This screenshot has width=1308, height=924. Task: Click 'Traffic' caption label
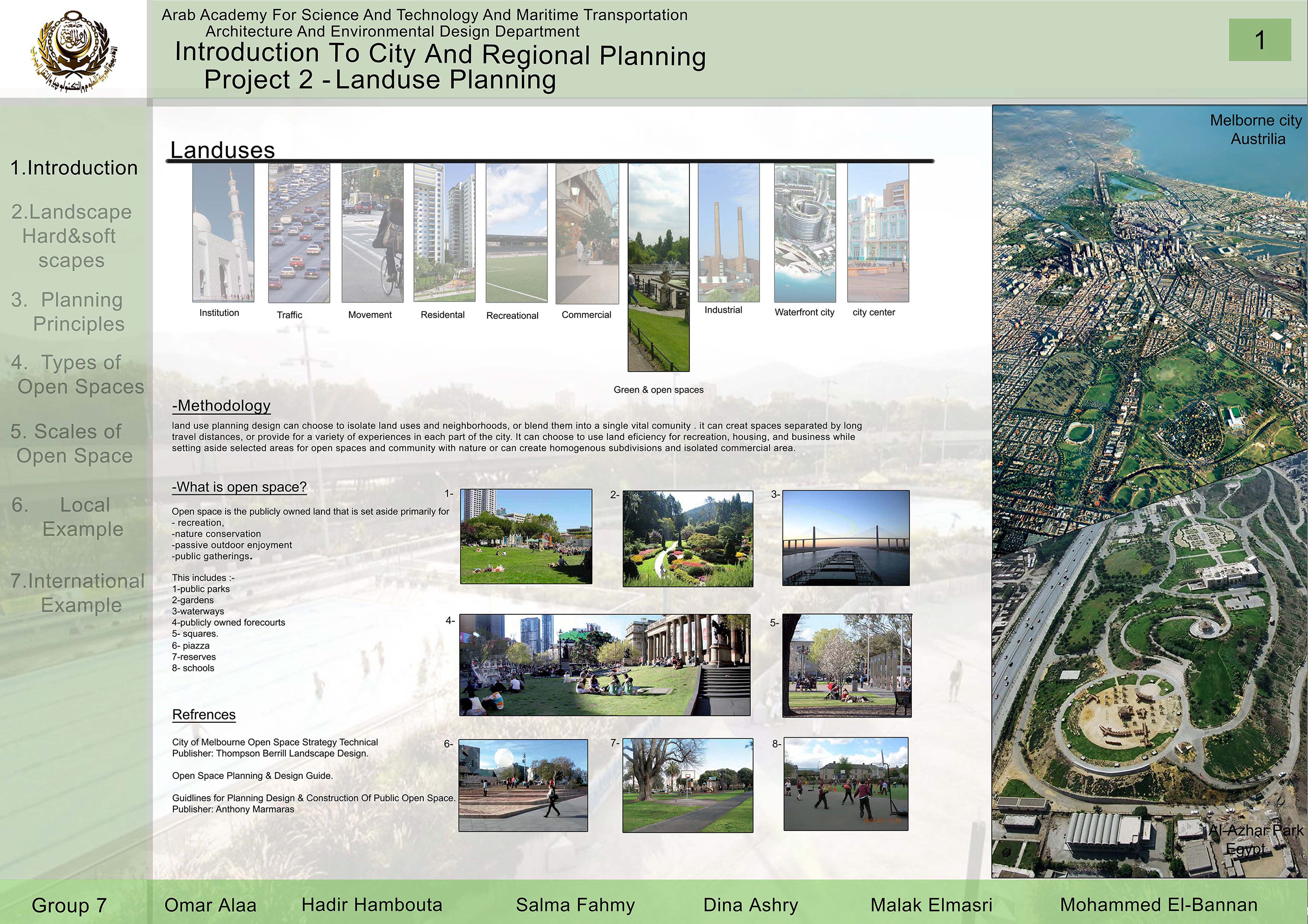click(290, 315)
